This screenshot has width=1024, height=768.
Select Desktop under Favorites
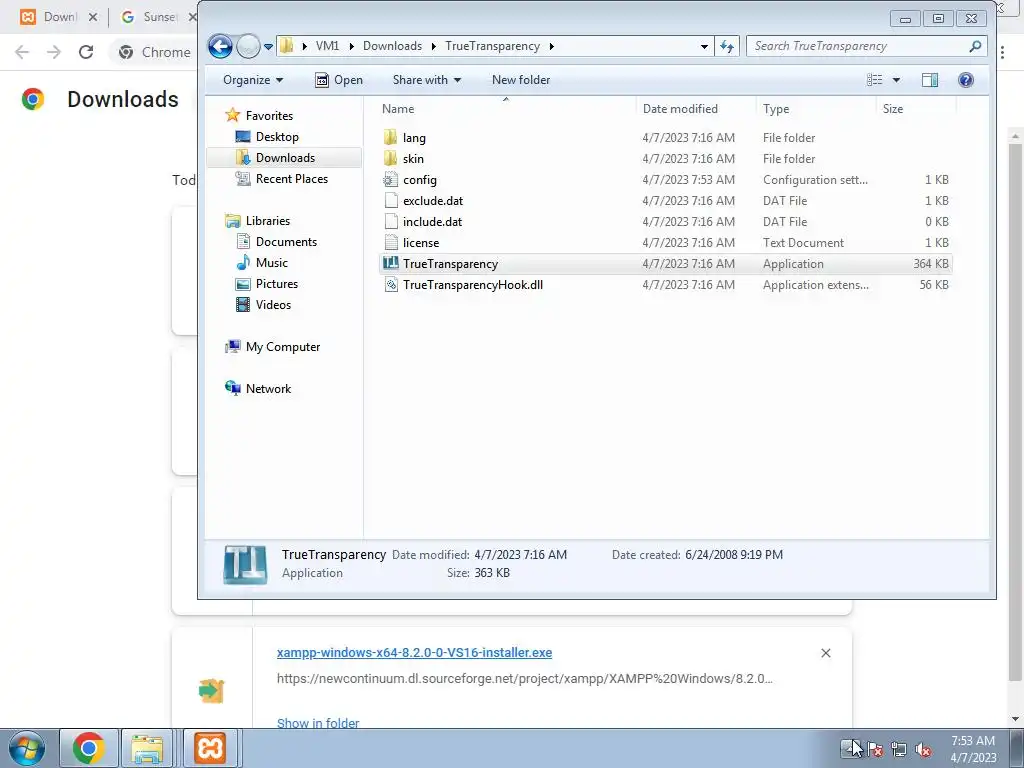277,136
